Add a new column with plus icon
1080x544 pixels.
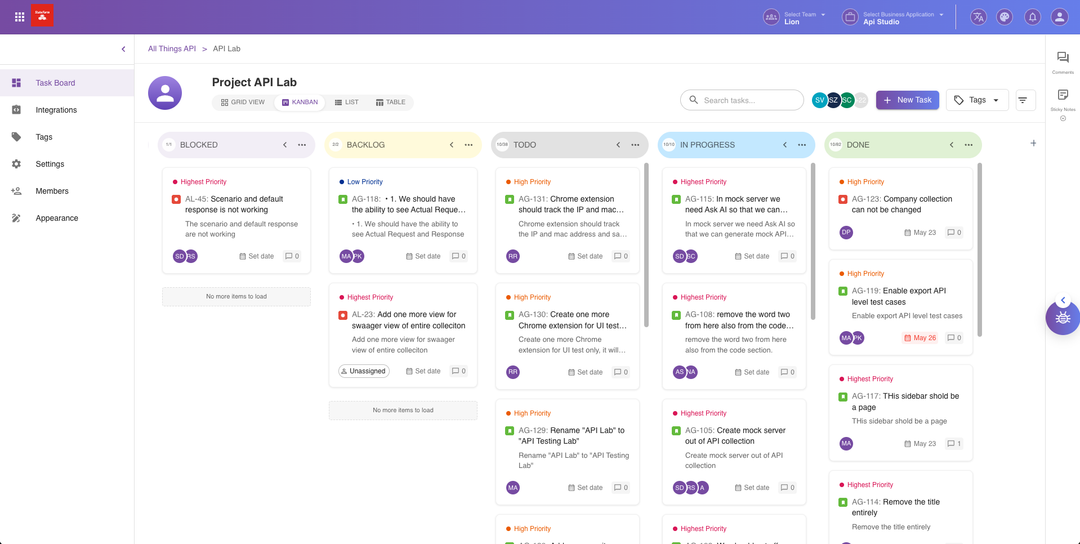[1033, 144]
